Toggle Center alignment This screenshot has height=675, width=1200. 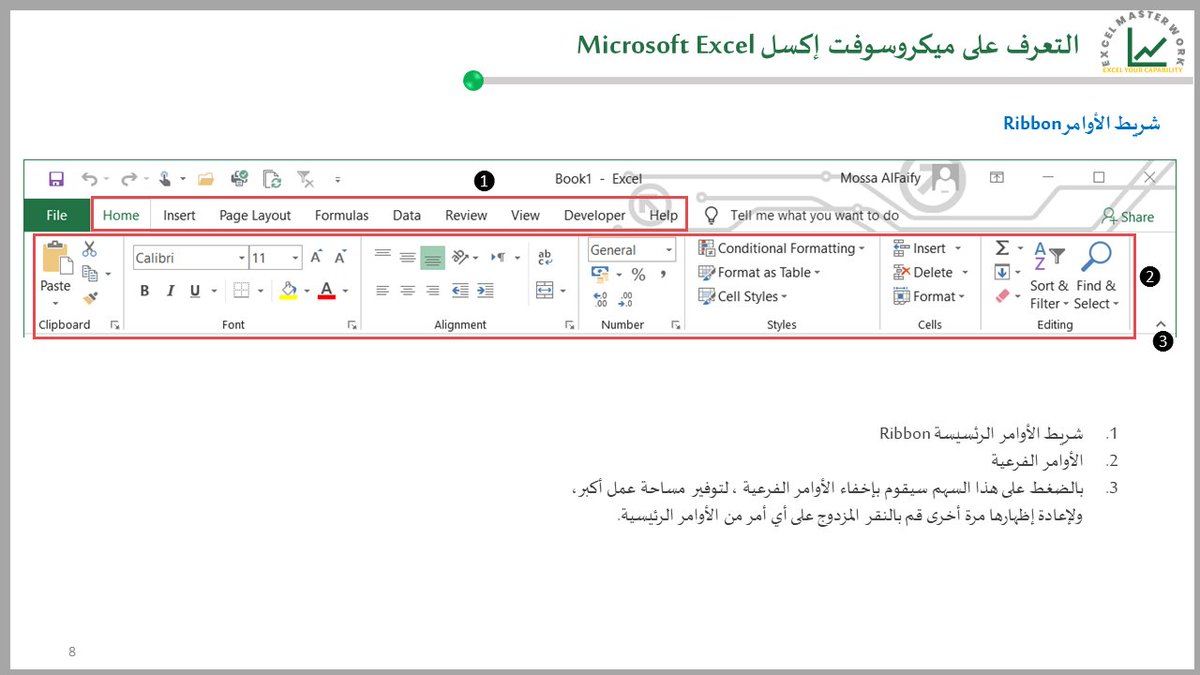tap(407, 290)
